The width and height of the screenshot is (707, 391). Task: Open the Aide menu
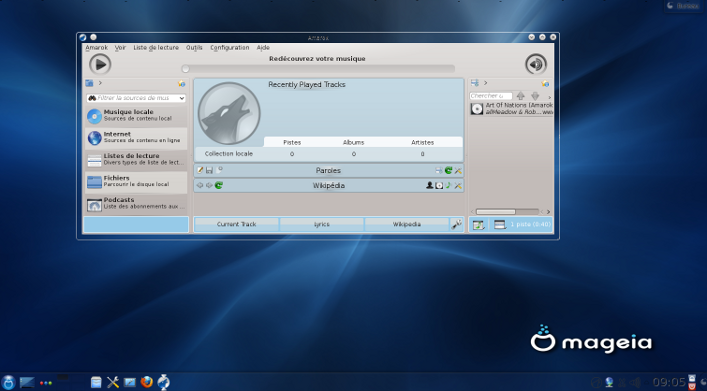pos(263,47)
